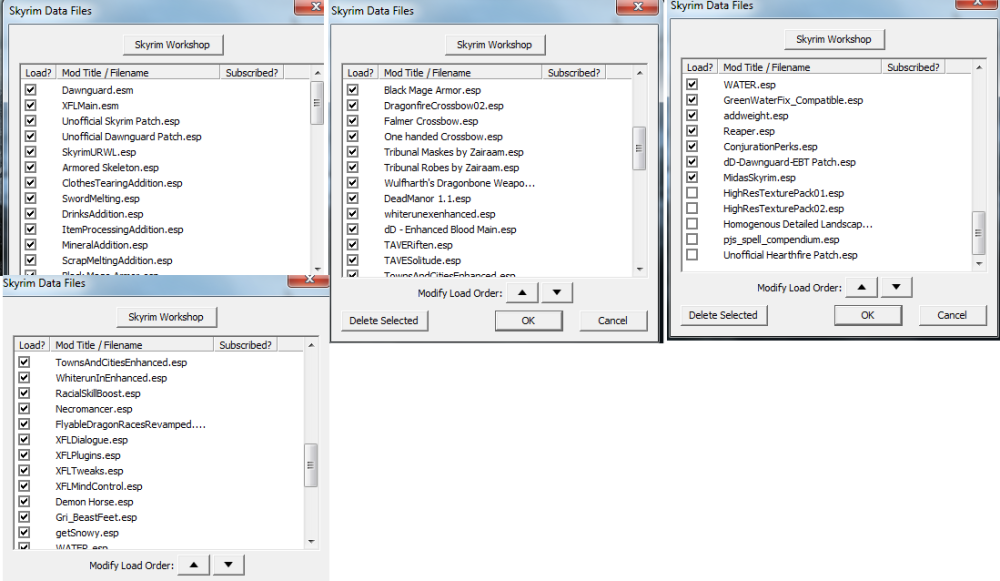The width and height of the screenshot is (1000, 581).
Task: Close the top-middle Skyrim Data Files window
Action: click(638, 6)
